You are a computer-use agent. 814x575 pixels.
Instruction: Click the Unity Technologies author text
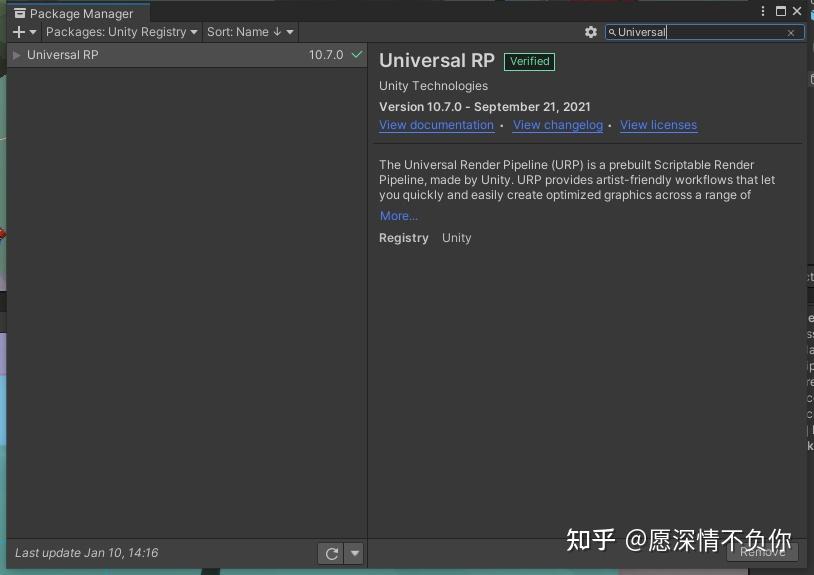[433, 86]
